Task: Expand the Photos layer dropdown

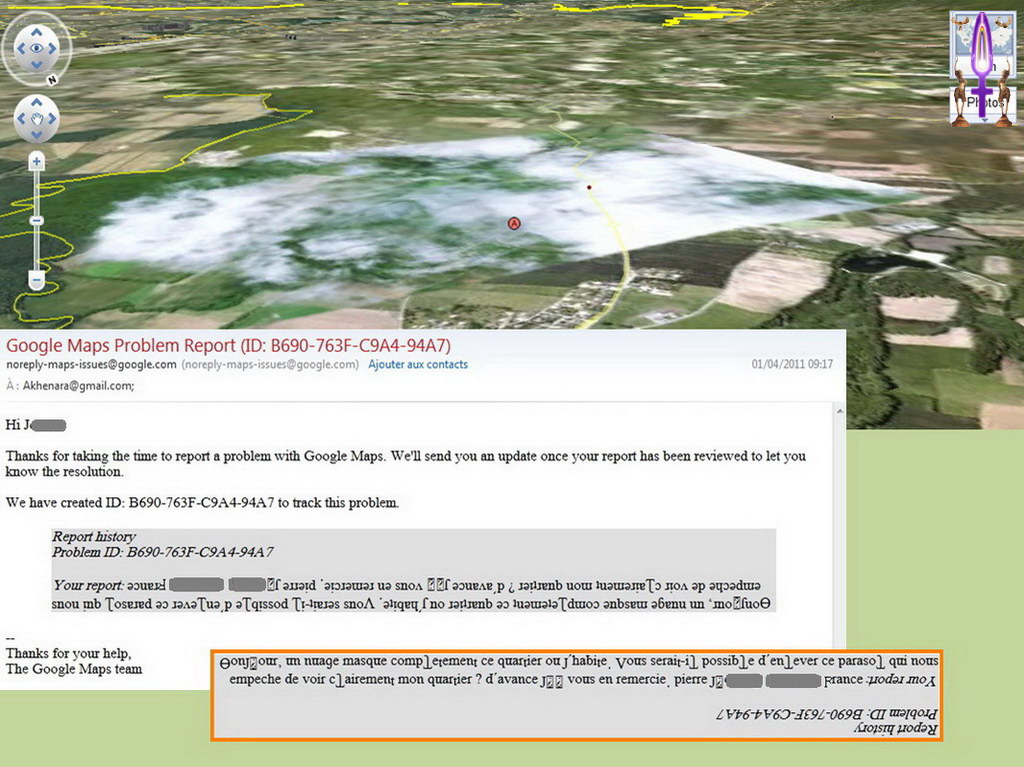Action: pos(969,103)
